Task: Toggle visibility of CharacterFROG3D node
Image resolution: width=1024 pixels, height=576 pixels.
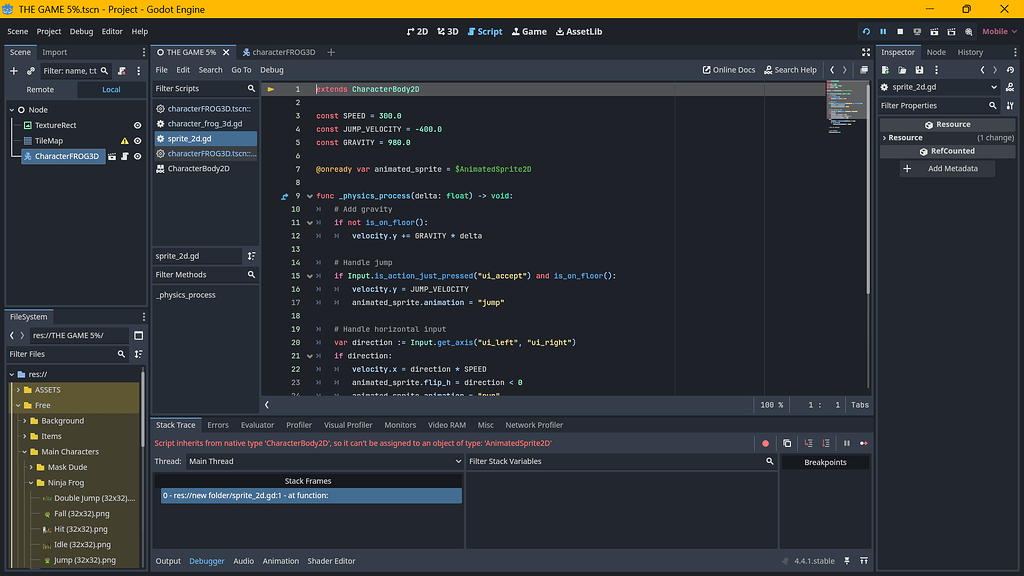Action: tap(137, 157)
